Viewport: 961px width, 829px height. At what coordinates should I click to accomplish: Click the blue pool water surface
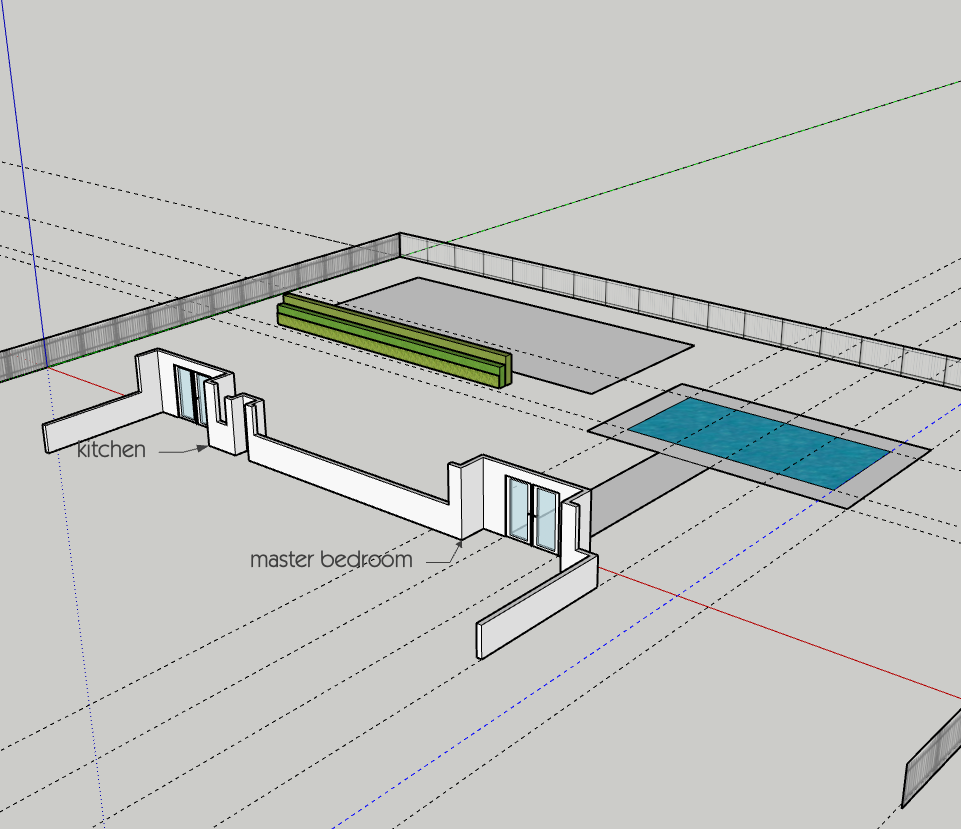click(760, 443)
